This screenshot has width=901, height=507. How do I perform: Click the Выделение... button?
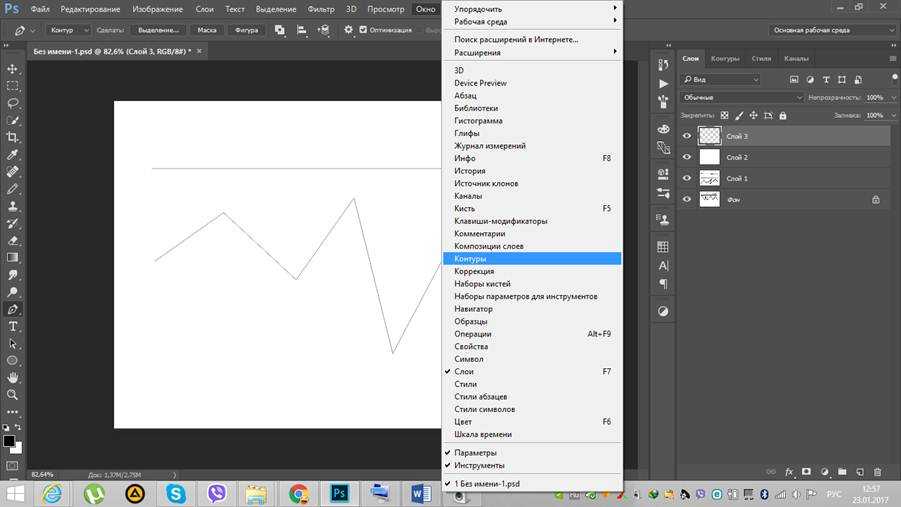pos(158,30)
